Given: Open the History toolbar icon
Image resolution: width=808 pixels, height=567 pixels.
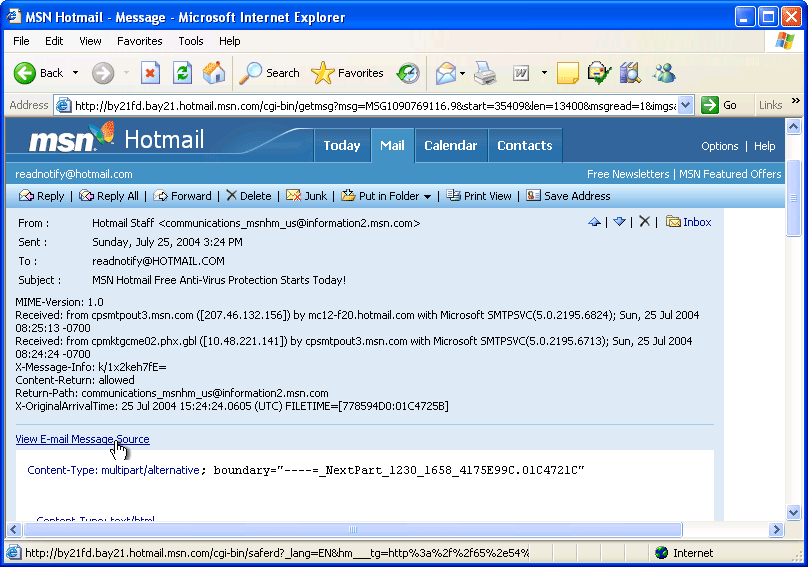Looking at the screenshot, I should 408,73.
